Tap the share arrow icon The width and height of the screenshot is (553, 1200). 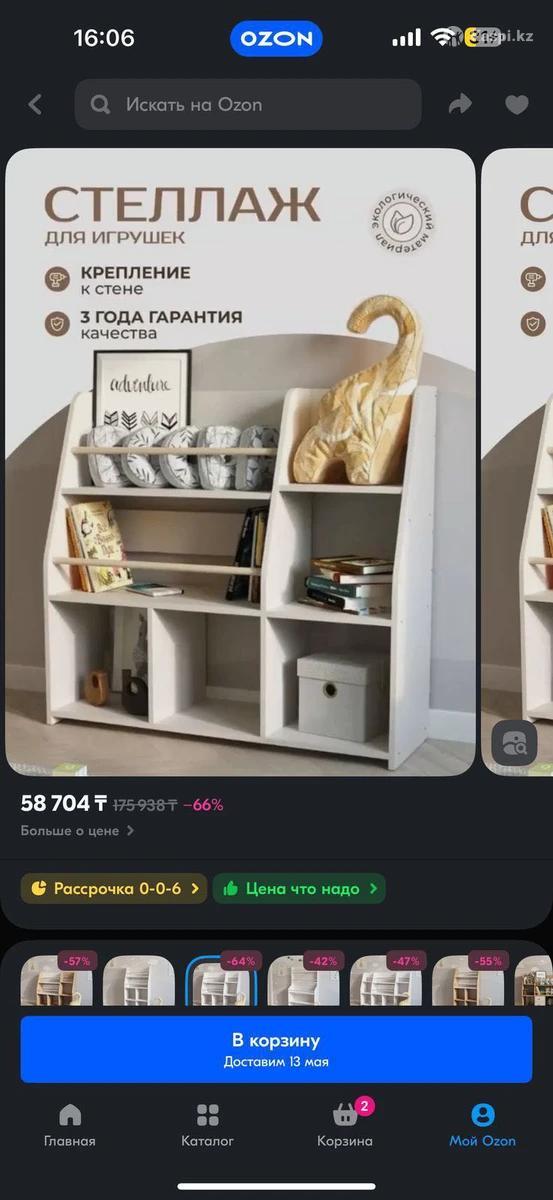pyautogui.click(x=460, y=104)
